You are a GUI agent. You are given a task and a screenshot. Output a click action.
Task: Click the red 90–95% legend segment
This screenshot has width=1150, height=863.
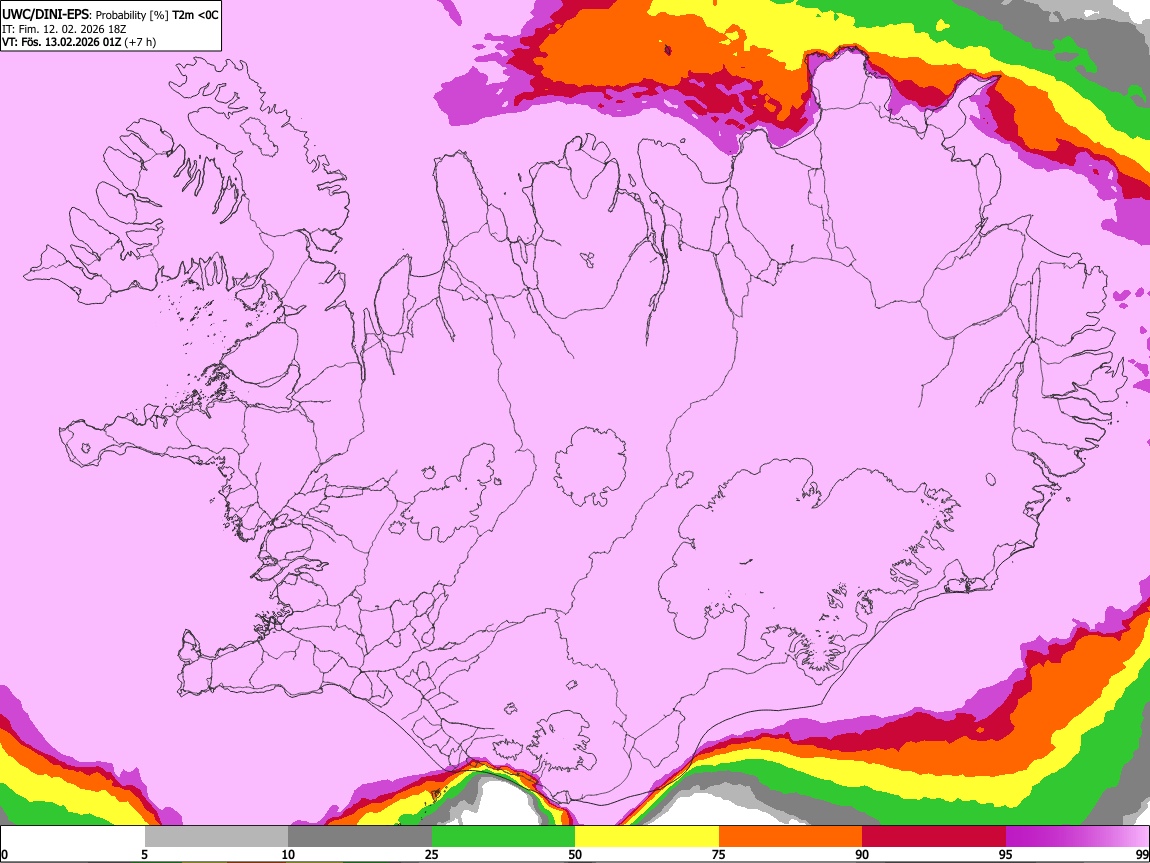(x=934, y=837)
